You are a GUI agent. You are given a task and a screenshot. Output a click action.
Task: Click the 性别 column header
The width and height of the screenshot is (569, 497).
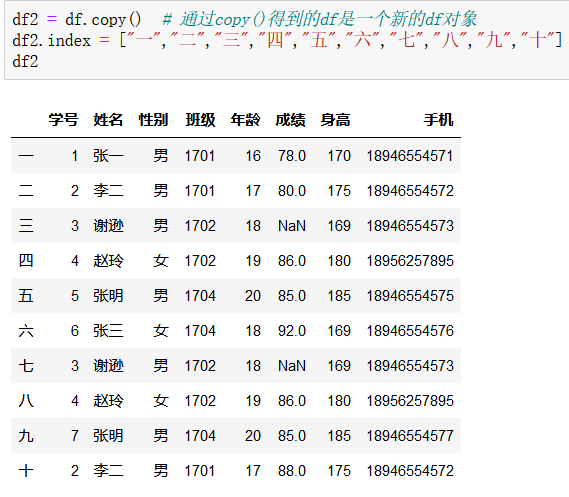[153, 120]
